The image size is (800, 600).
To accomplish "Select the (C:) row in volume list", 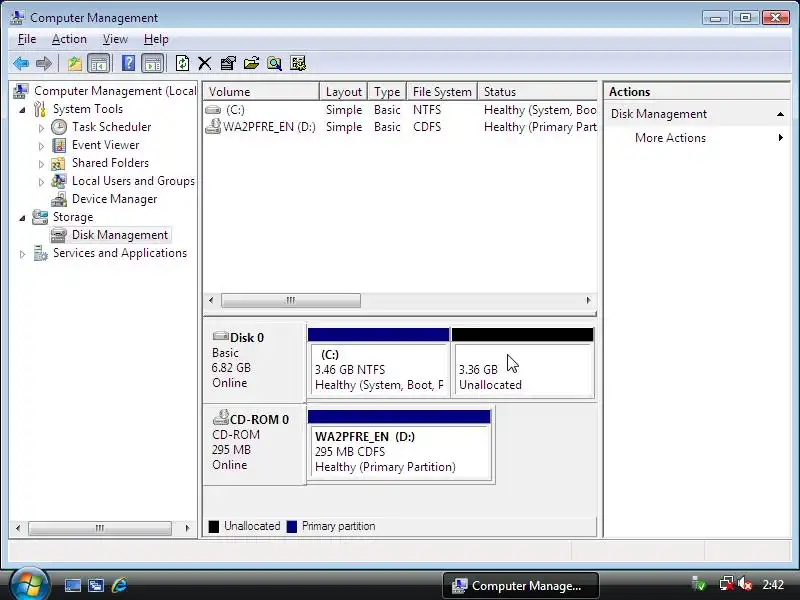I will pos(400,110).
